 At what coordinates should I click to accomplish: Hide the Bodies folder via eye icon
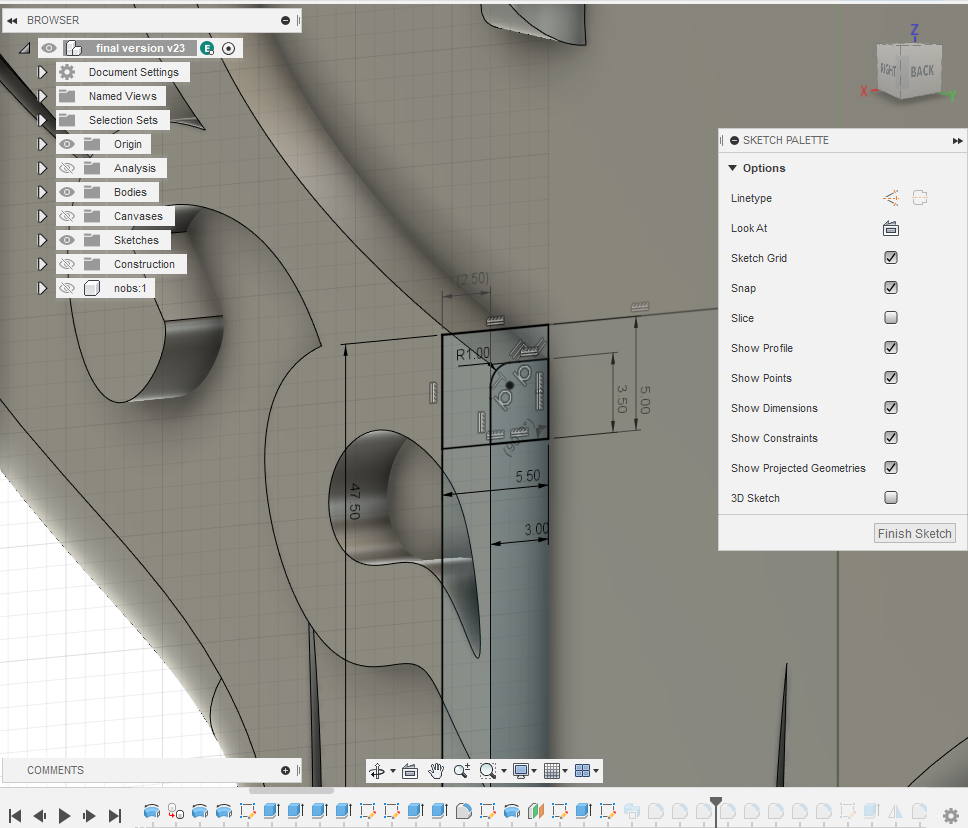(x=67, y=192)
